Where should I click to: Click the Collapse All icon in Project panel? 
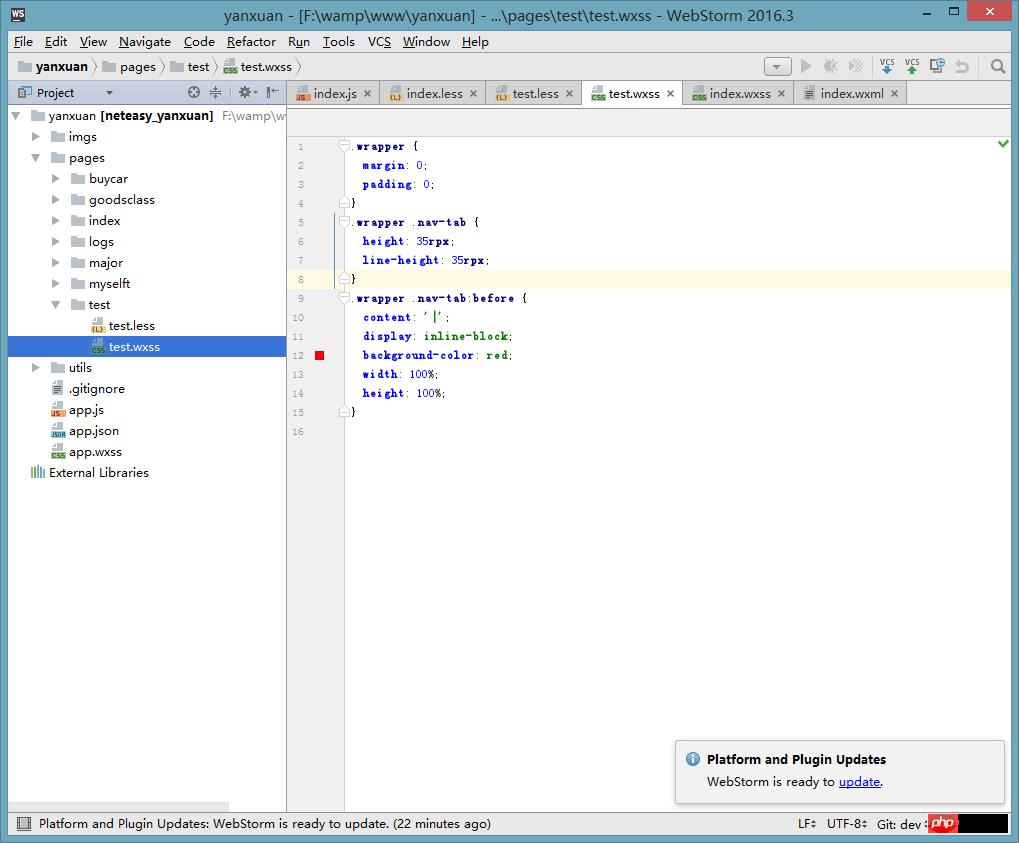215,92
